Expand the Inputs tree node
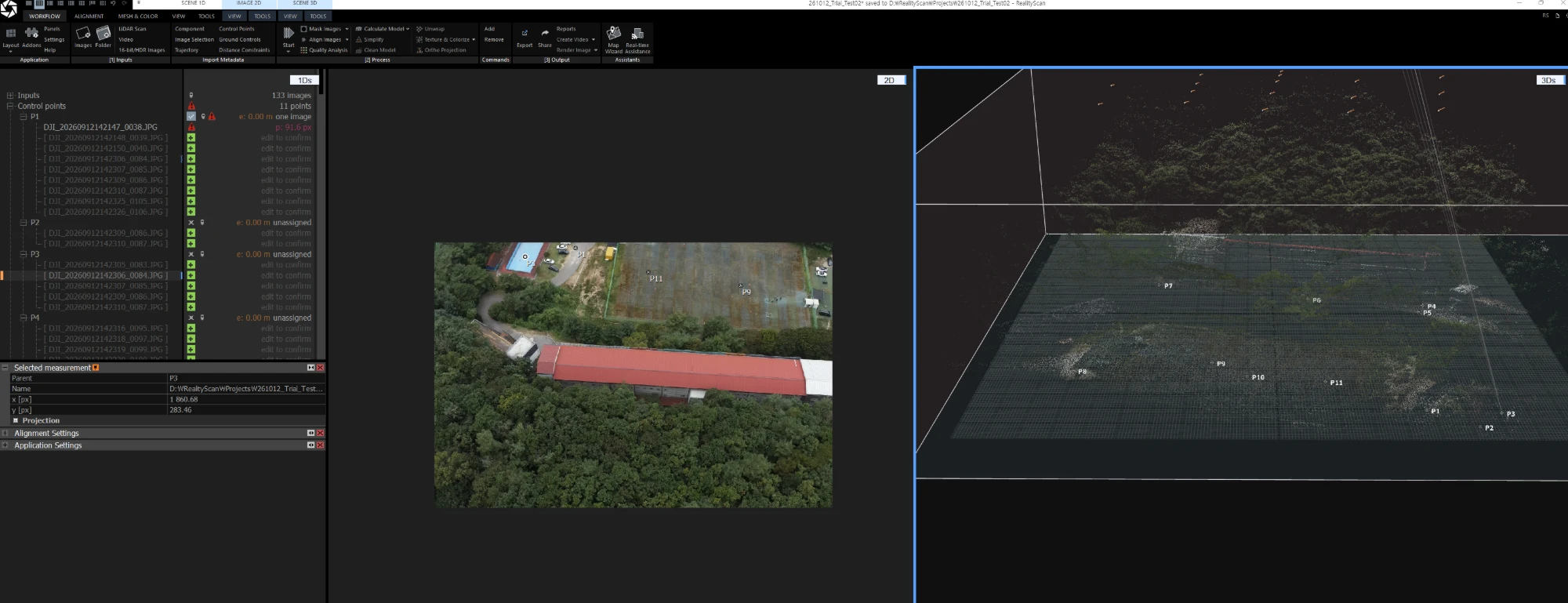 [x=10, y=95]
